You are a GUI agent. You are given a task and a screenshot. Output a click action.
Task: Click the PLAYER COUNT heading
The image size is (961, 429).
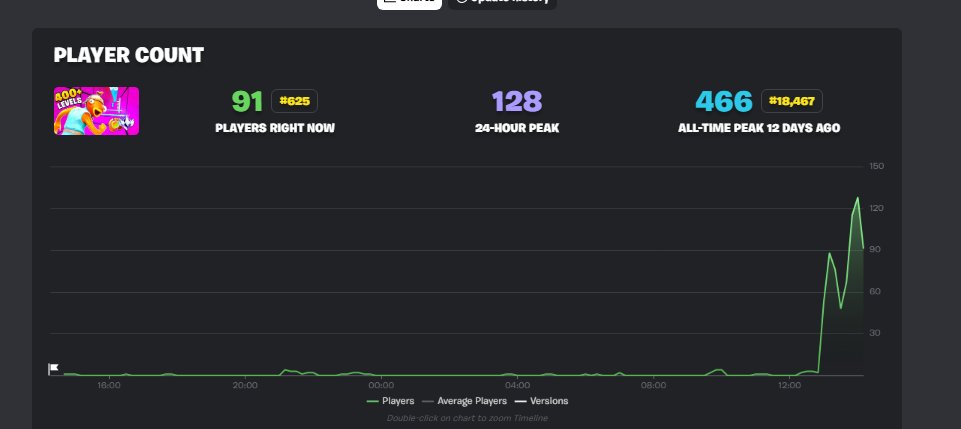coord(129,55)
